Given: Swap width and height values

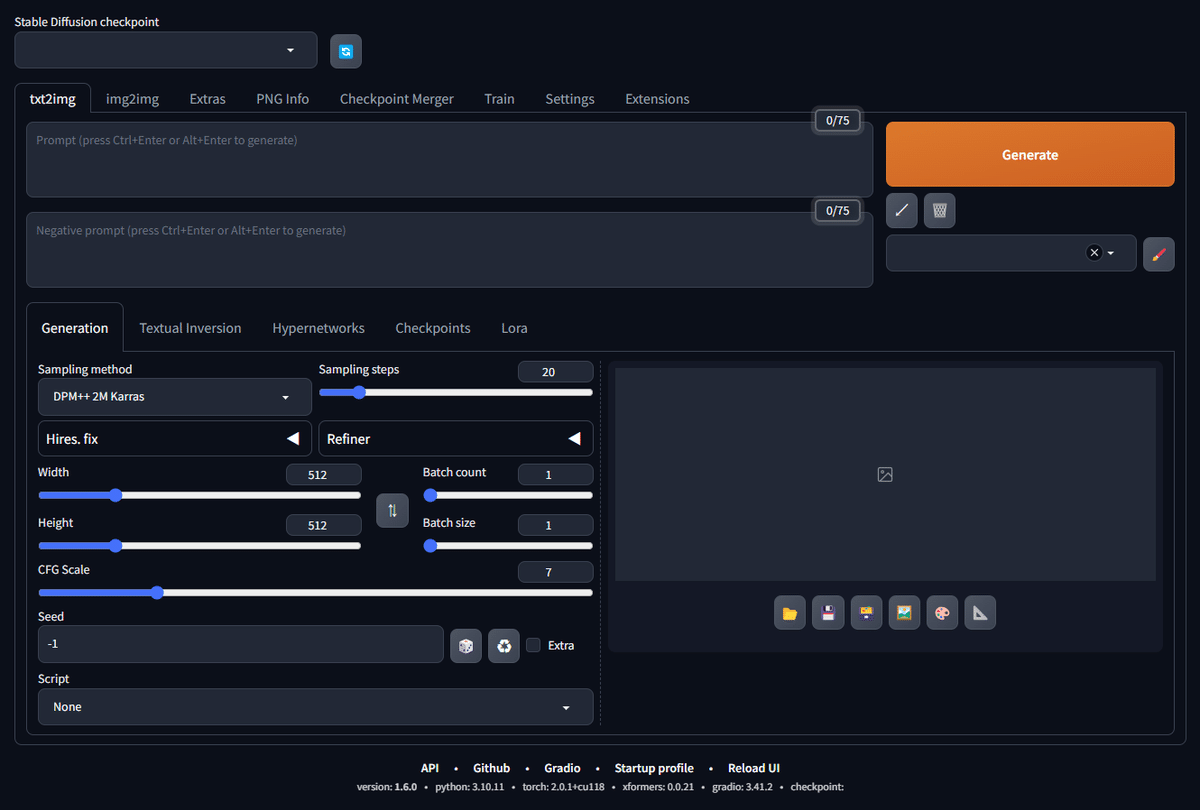Looking at the screenshot, I should (x=392, y=510).
